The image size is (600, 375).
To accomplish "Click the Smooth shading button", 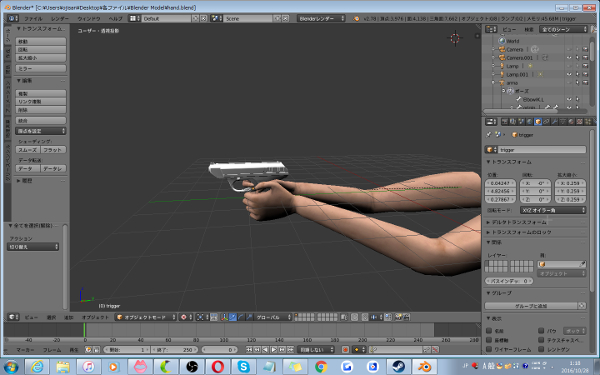I will tap(28, 150).
